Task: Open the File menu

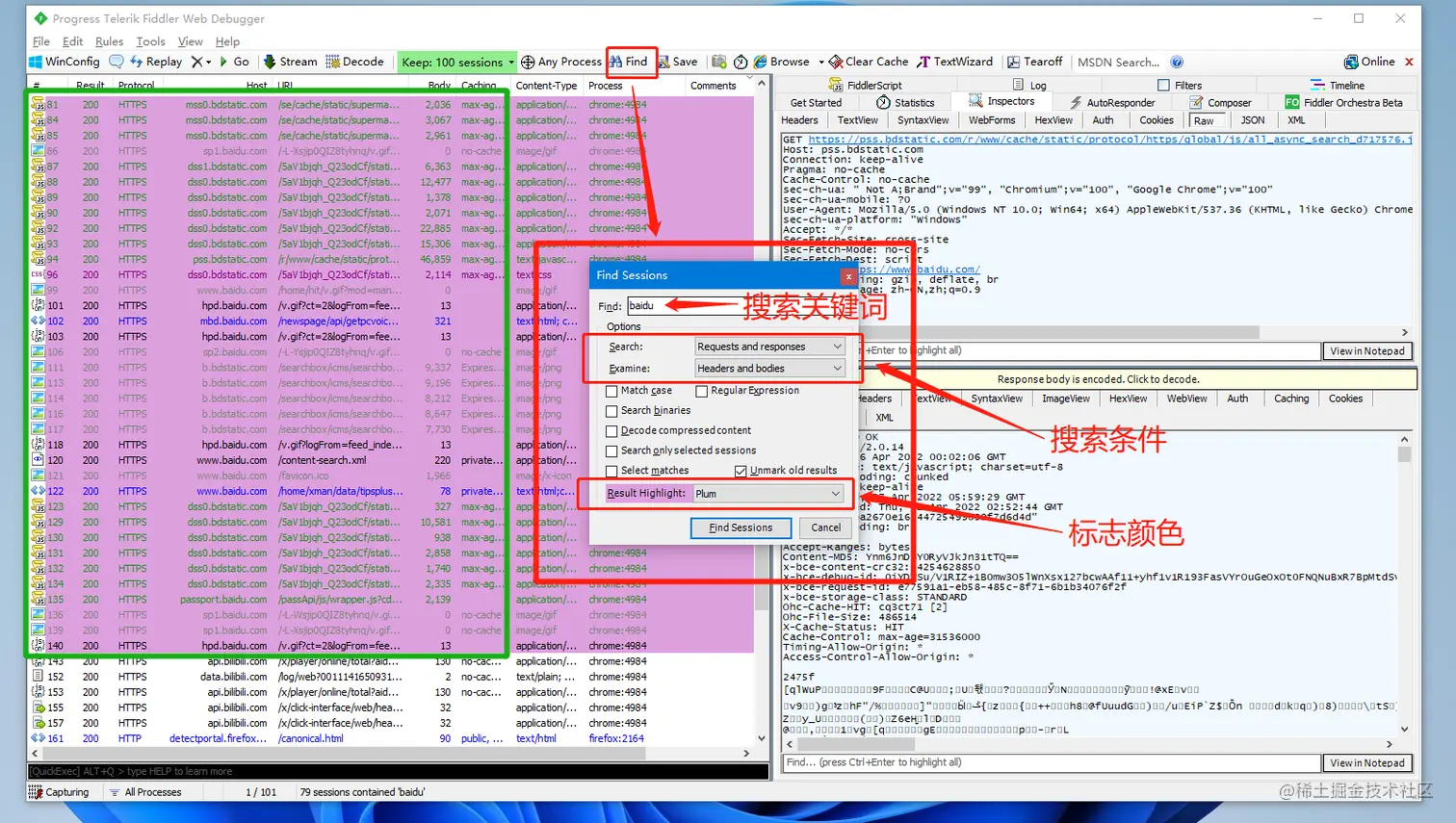Action: pyautogui.click(x=41, y=41)
